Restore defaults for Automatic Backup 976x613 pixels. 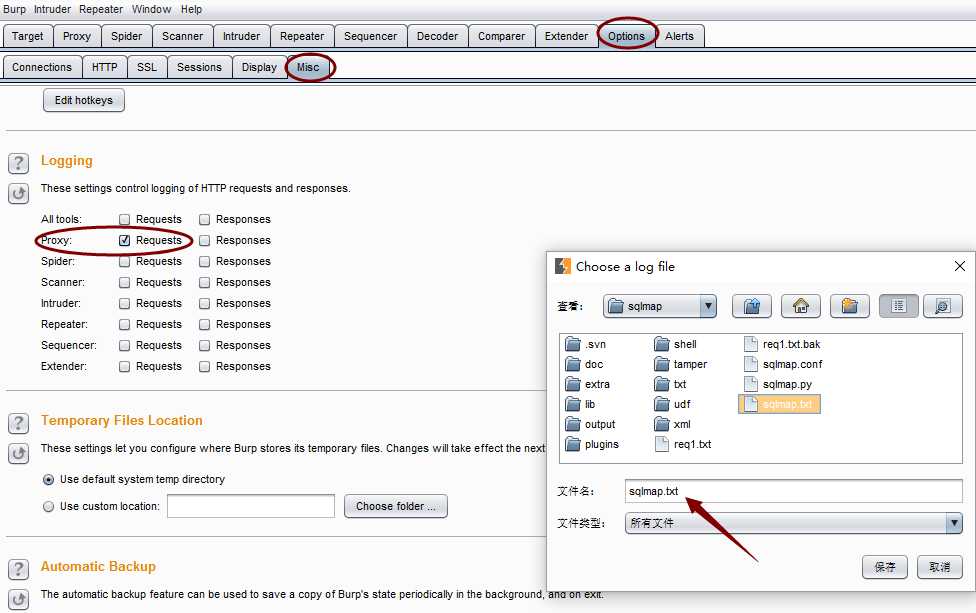19,599
